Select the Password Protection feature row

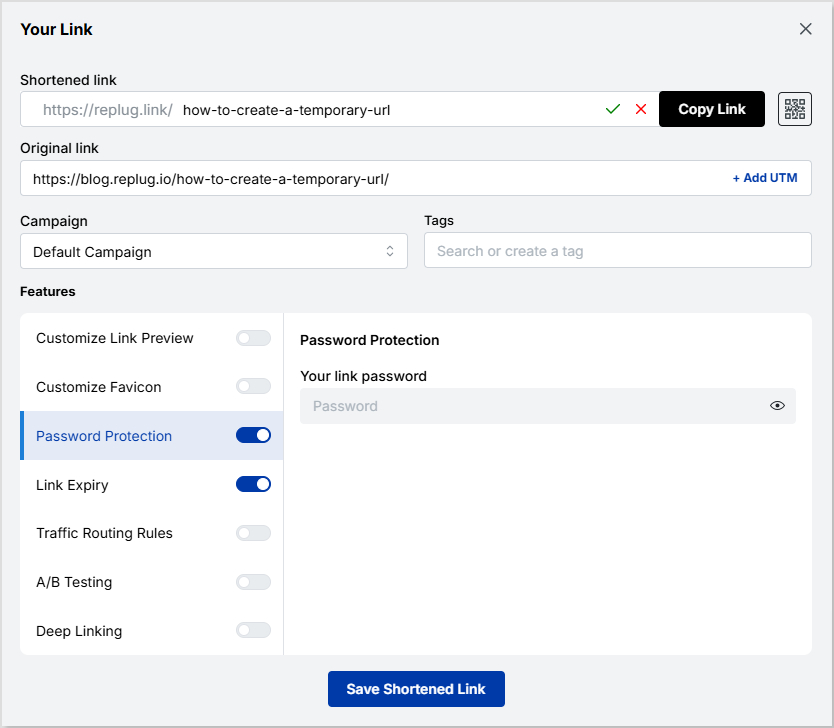(152, 436)
